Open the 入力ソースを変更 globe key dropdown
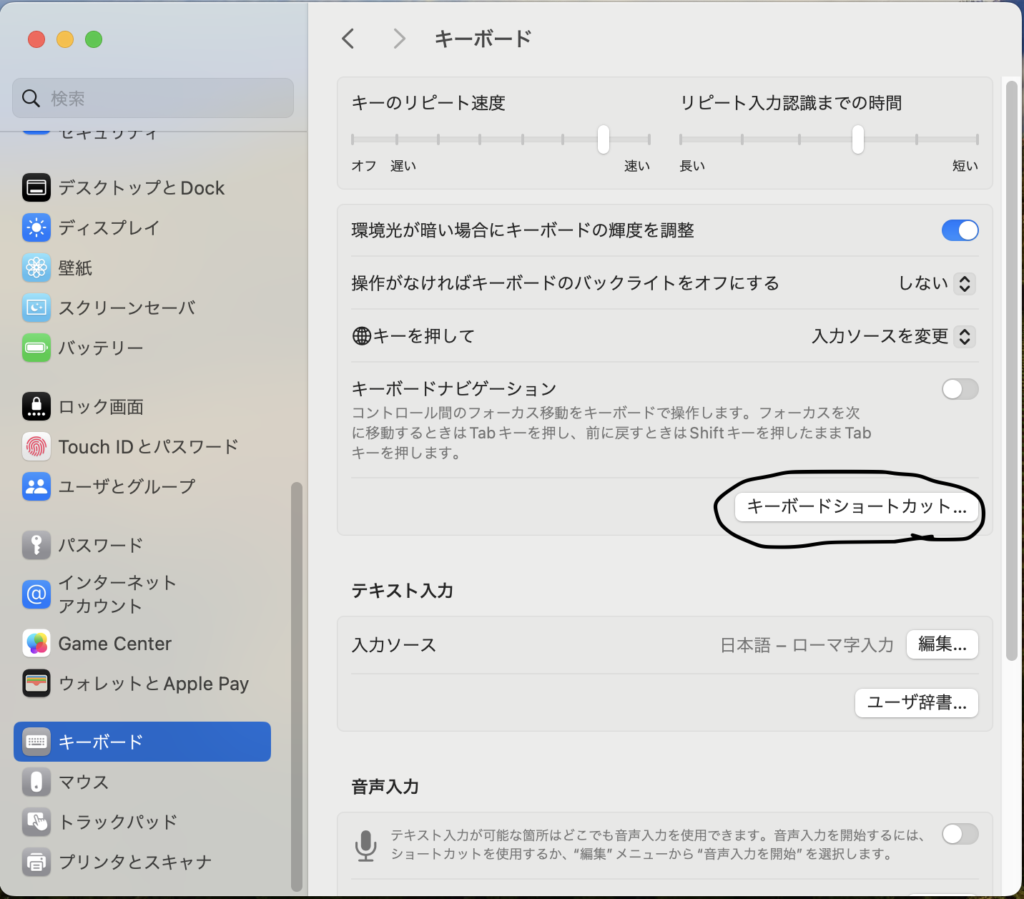This screenshot has height=899, width=1024. tap(893, 336)
